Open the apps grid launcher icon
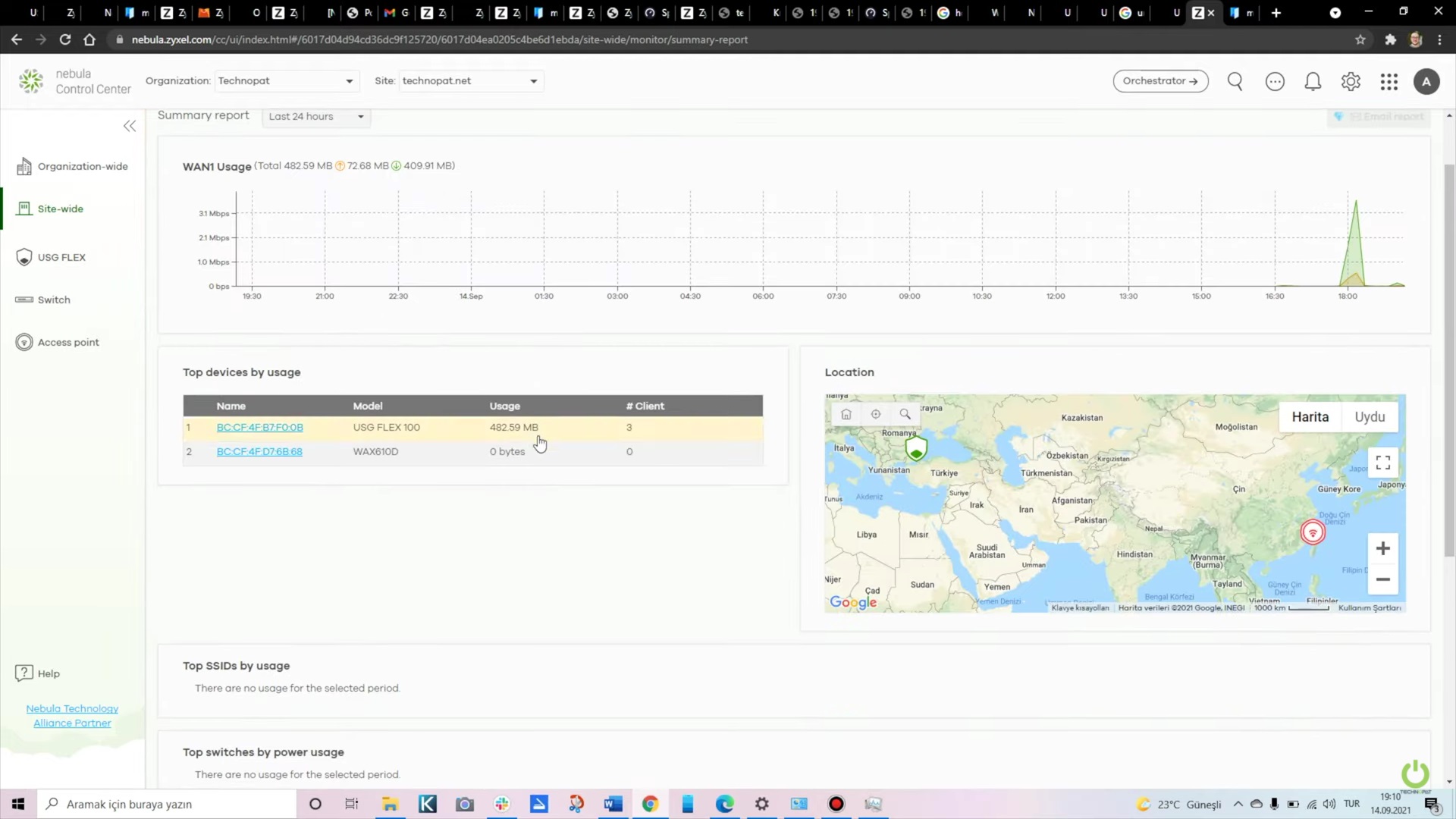Image resolution: width=1456 pixels, height=819 pixels. click(1389, 81)
